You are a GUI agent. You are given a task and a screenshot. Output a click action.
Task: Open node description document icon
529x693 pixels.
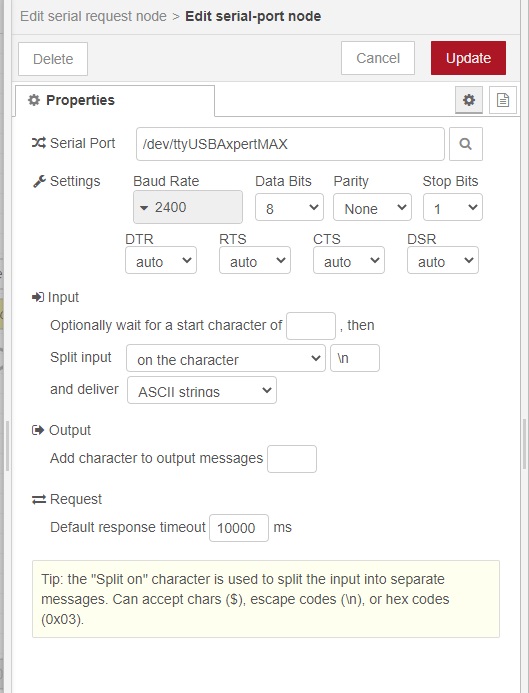pyautogui.click(x=502, y=100)
